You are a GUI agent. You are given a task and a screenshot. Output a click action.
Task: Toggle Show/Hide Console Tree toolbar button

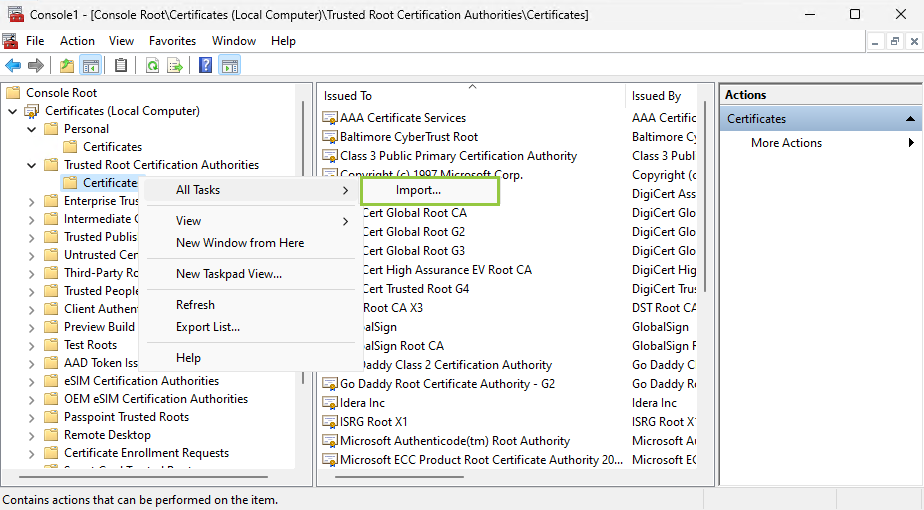91,66
